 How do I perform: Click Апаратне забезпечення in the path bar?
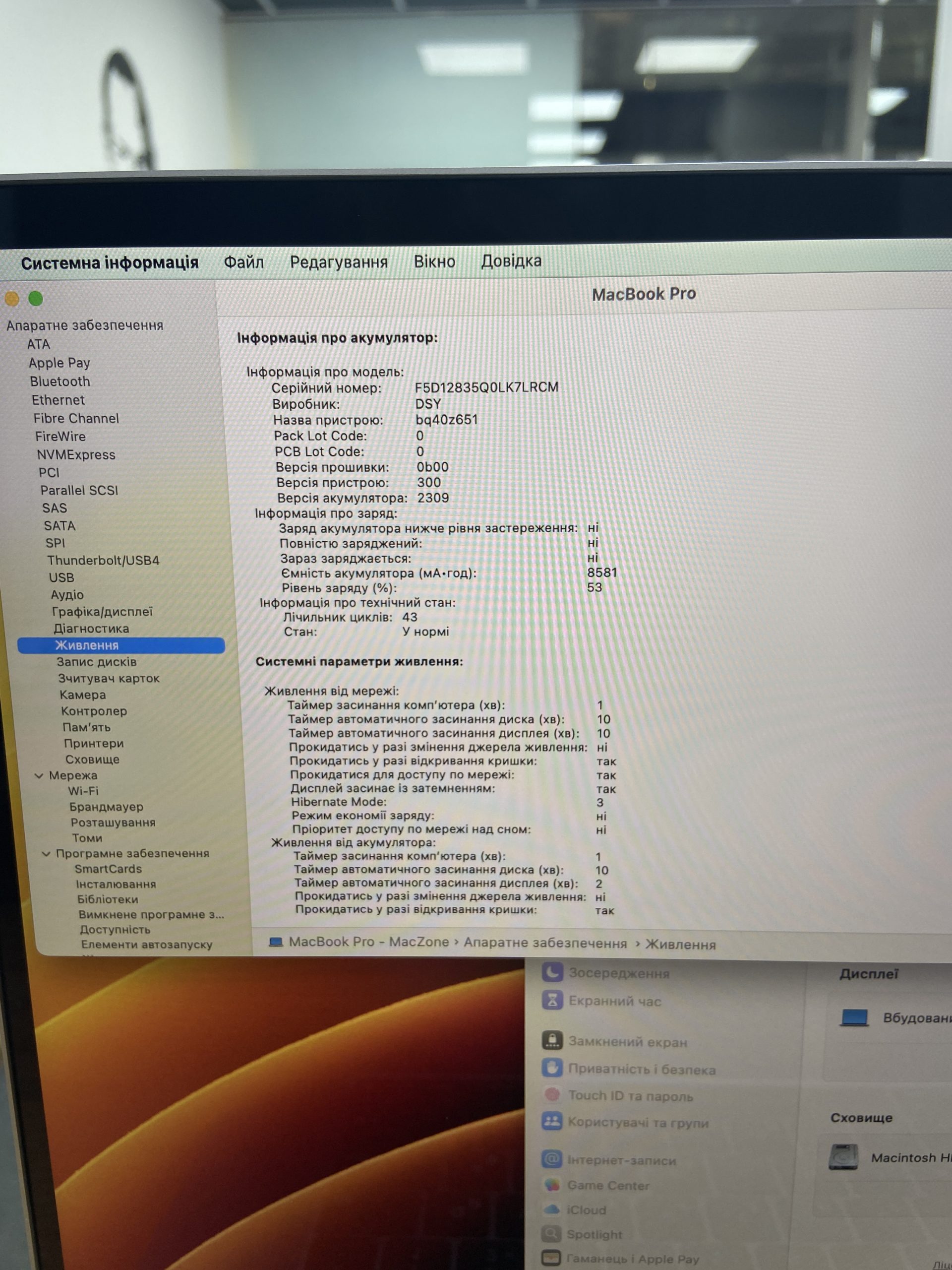pos(545,943)
